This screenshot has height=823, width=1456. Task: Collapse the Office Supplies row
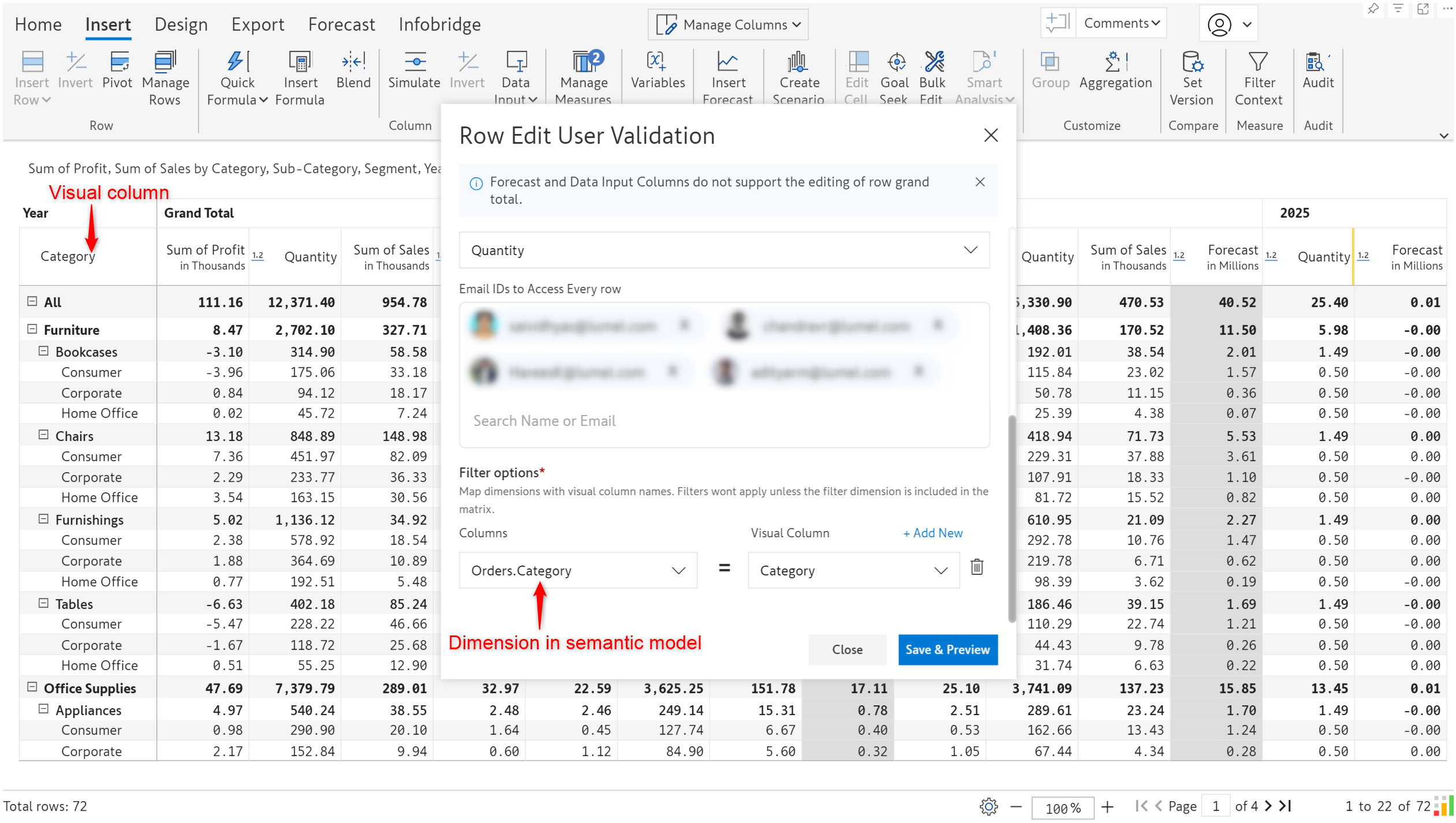pyautogui.click(x=32, y=687)
